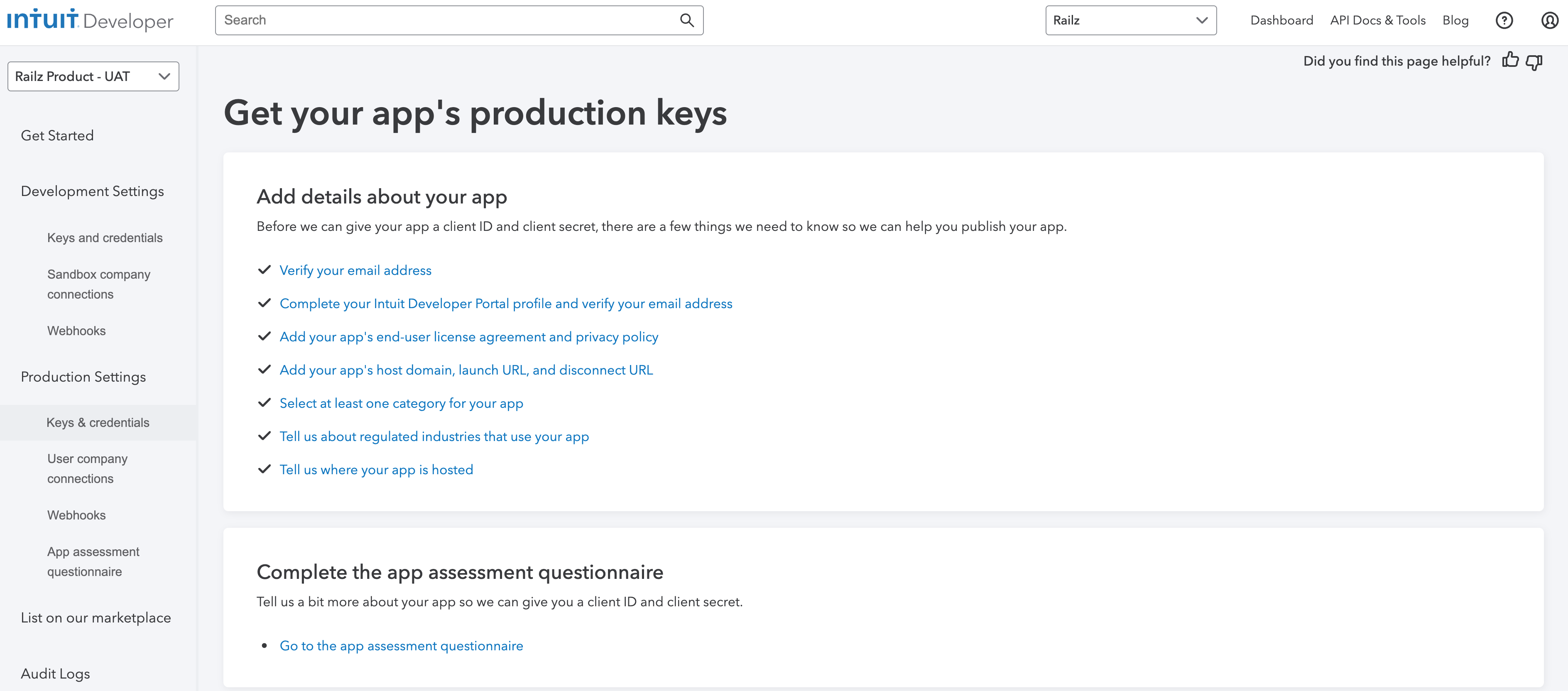The width and height of the screenshot is (1568, 691).
Task: Click the thumbs down feedback icon
Action: 1534,61
